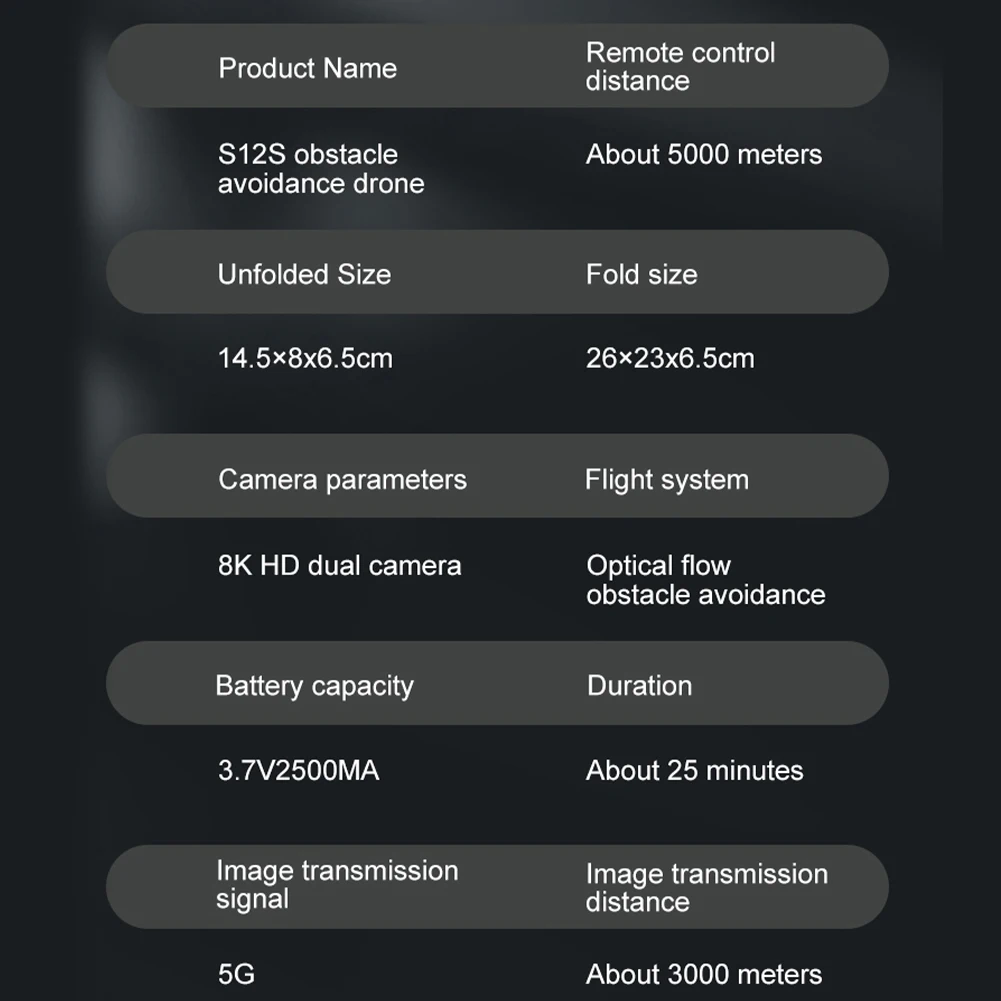Select the About 25 minutes value
The image size is (1001, 1001).
[x=694, y=770]
